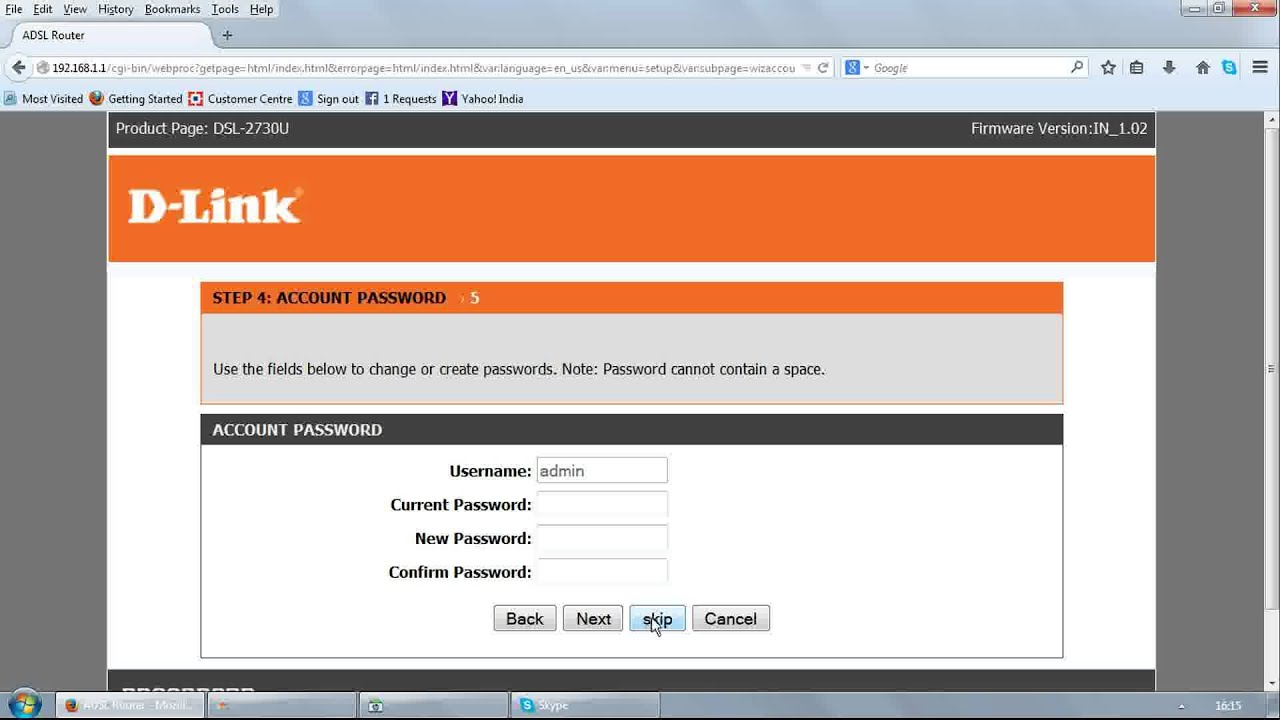Image resolution: width=1280 pixels, height=720 pixels.
Task: Switch to Skype taskbar item
Action: coord(585,705)
